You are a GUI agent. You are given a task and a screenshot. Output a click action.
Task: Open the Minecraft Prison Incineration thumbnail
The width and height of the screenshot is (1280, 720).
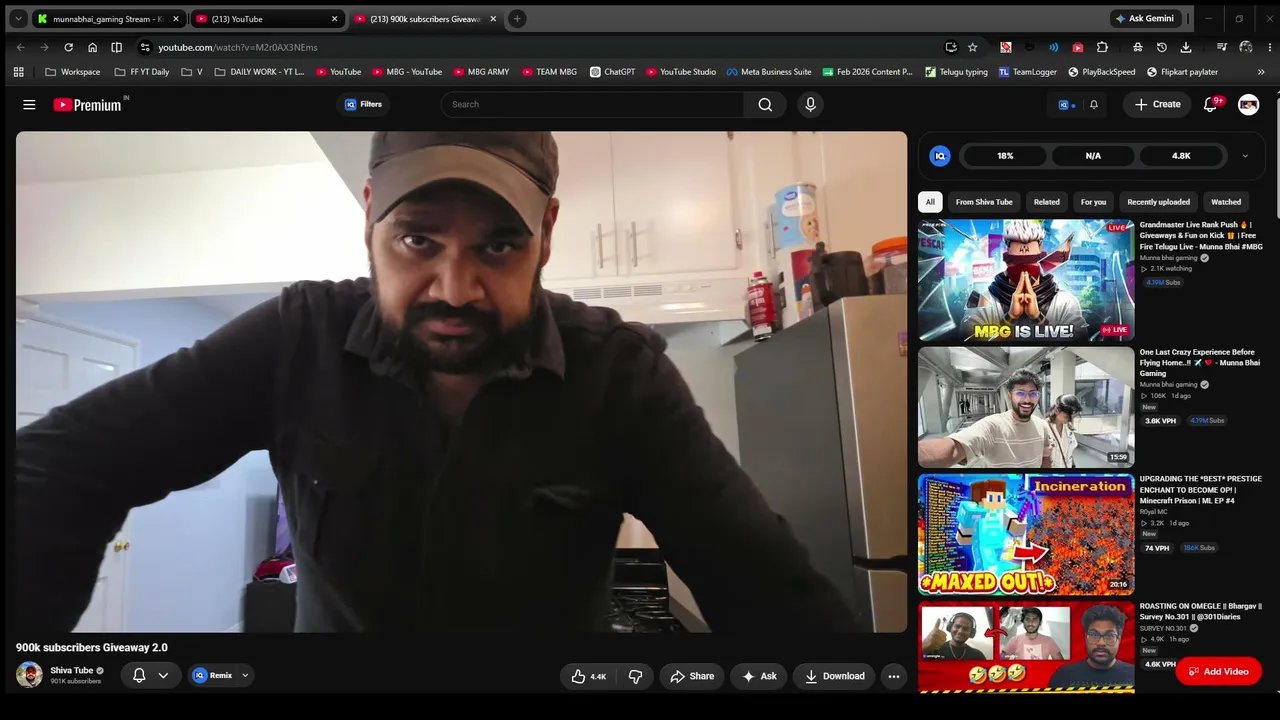(1026, 534)
